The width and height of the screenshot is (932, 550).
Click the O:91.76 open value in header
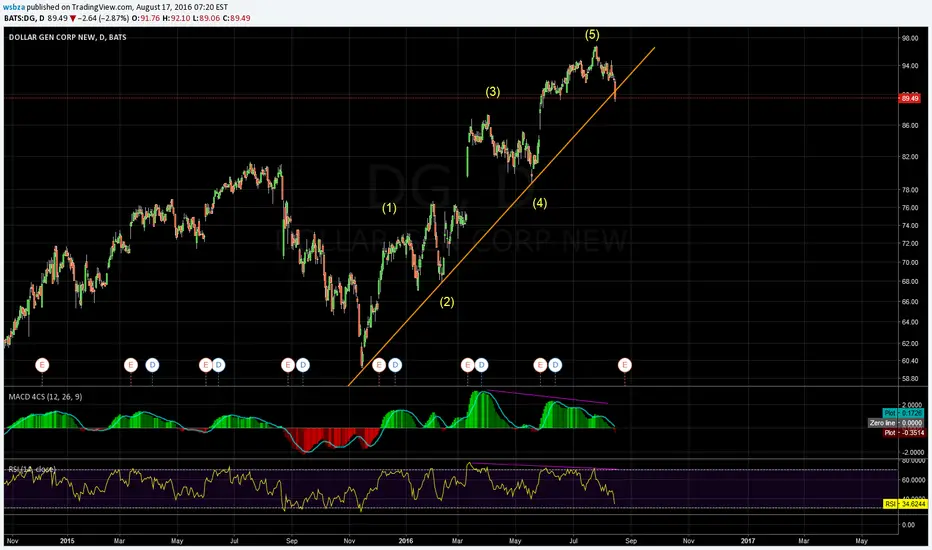(x=146, y=18)
